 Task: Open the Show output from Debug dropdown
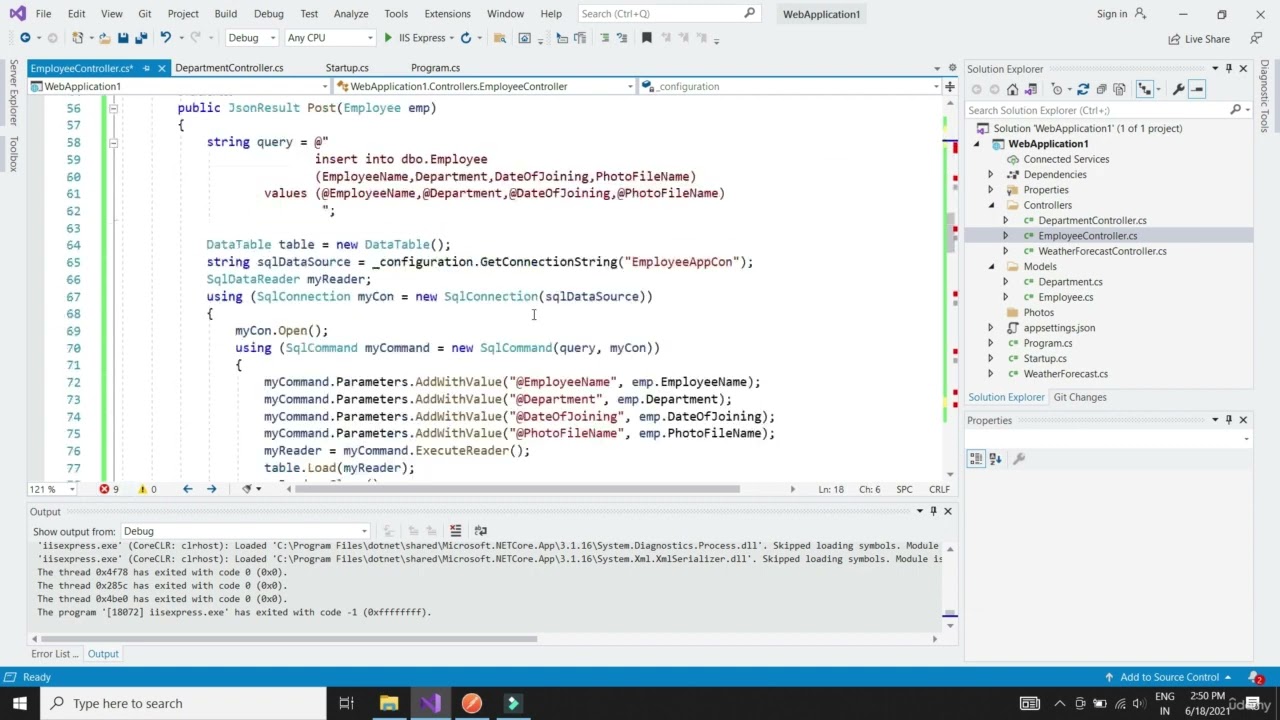tap(245, 531)
